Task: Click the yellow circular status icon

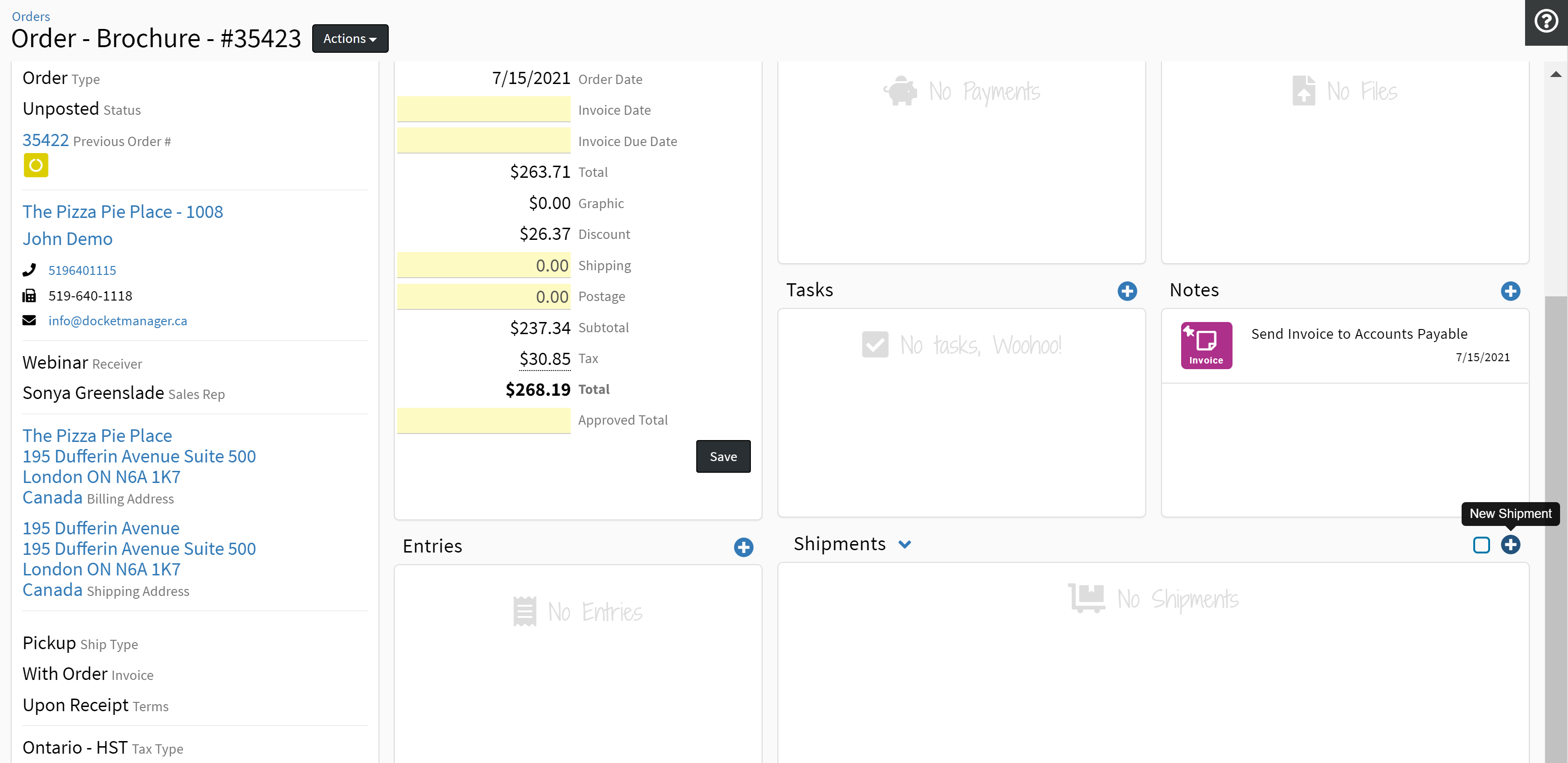Action: [36, 166]
